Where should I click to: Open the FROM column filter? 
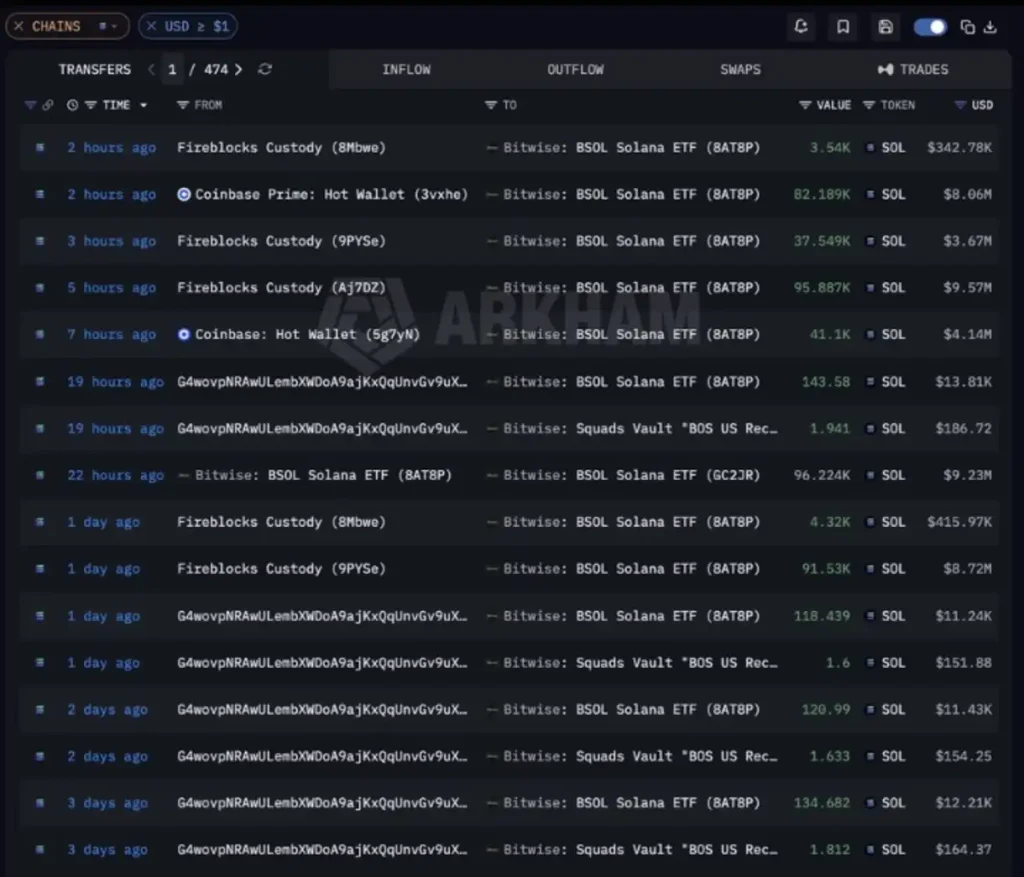point(183,105)
